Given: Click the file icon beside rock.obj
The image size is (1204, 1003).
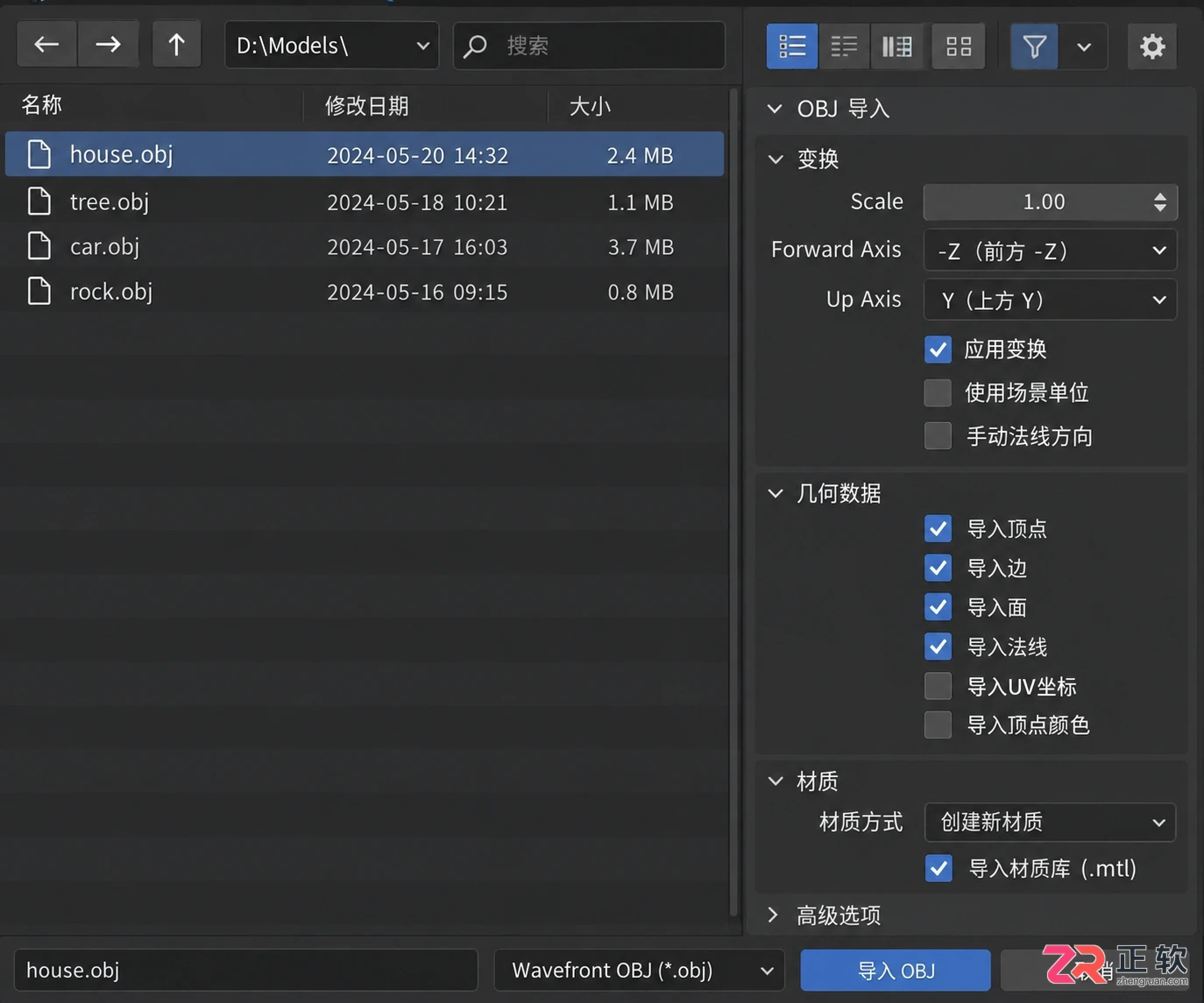Looking at the screenshot, I should 39,291.
